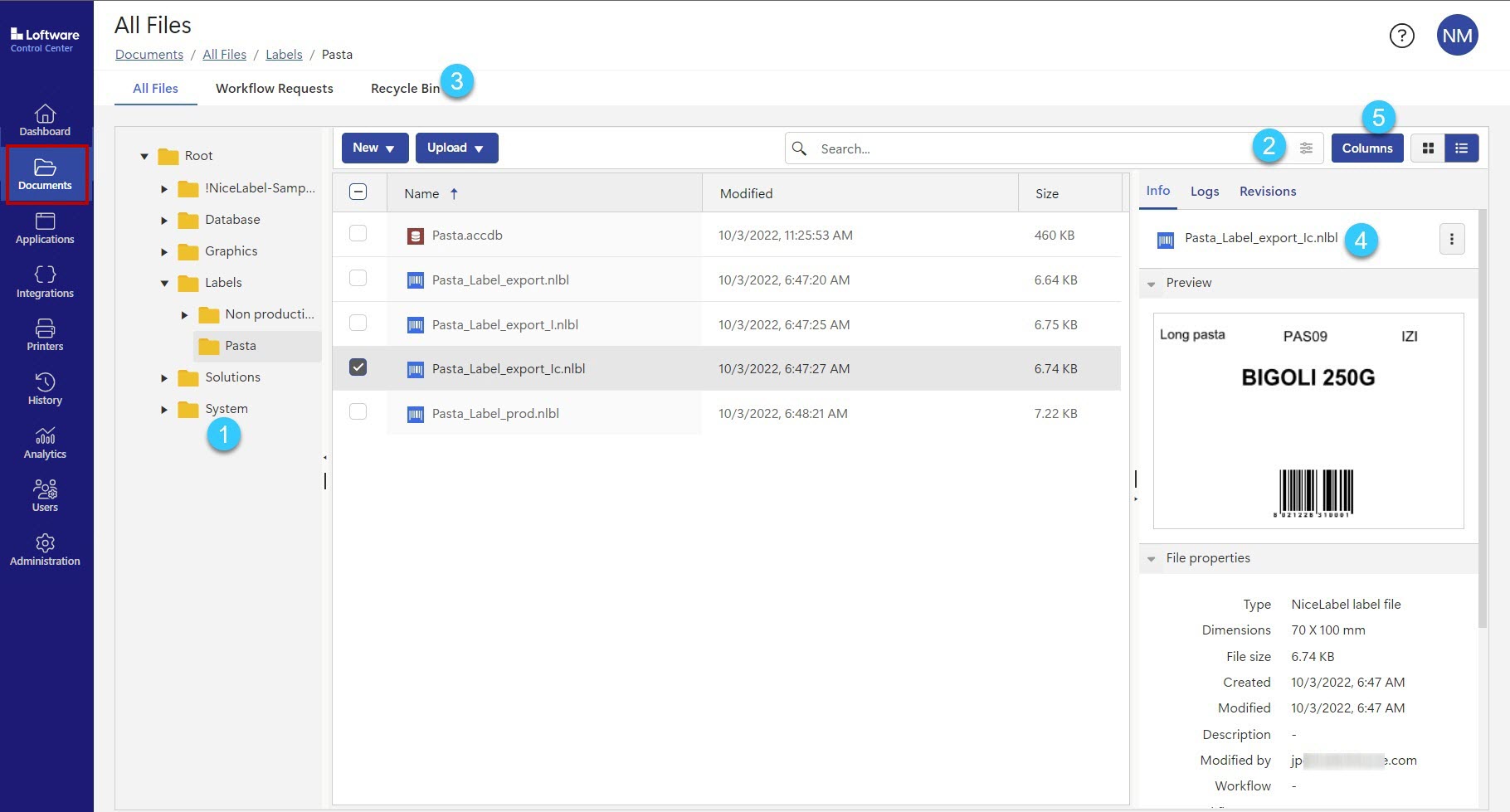Click the help question mark icon
The height and width of the screenshot is (812, 1510).
[1401, 36]
